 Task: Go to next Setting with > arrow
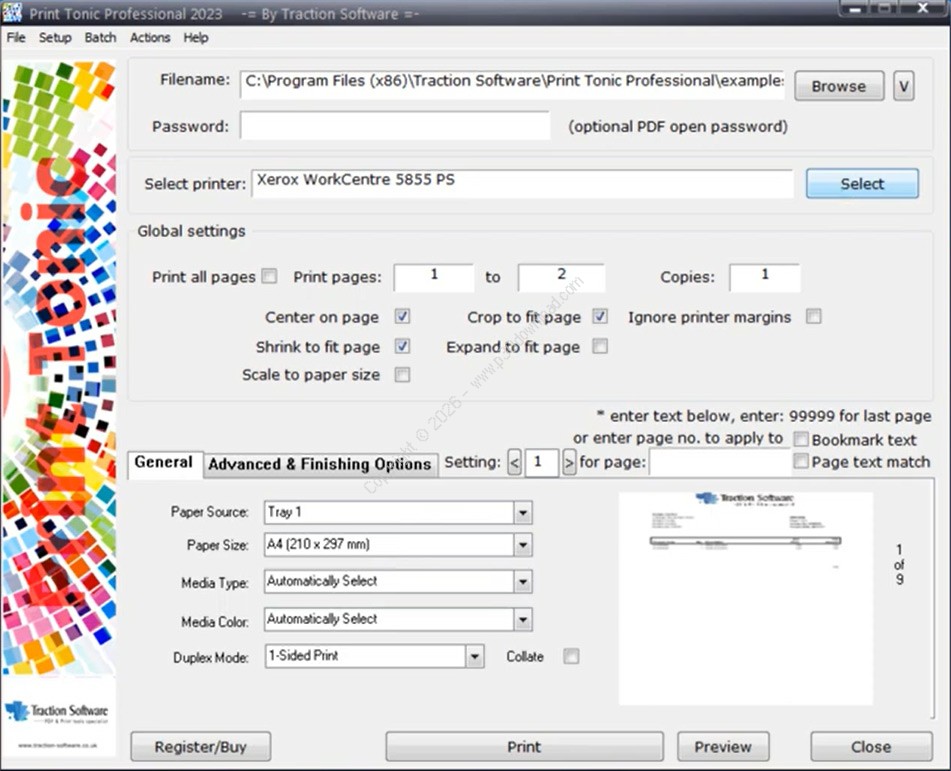569,463
